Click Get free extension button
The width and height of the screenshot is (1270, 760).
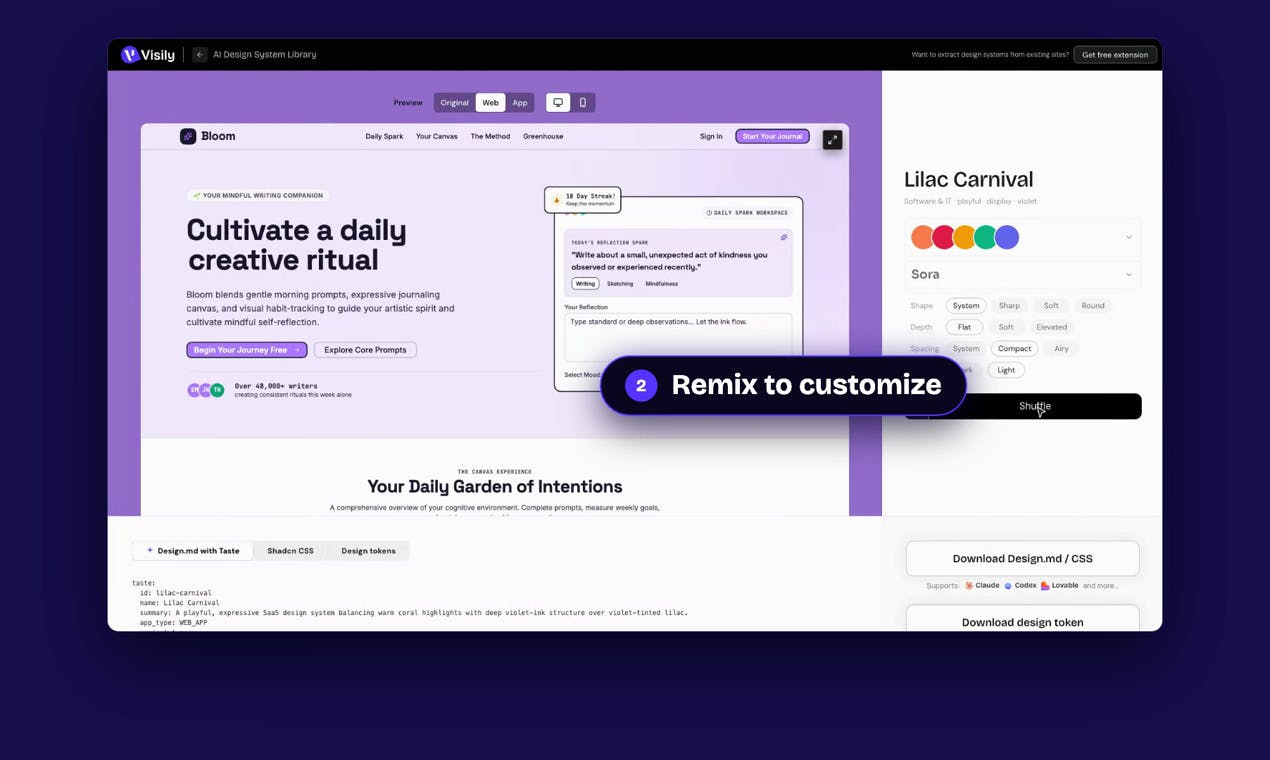tap(1115, 55)
